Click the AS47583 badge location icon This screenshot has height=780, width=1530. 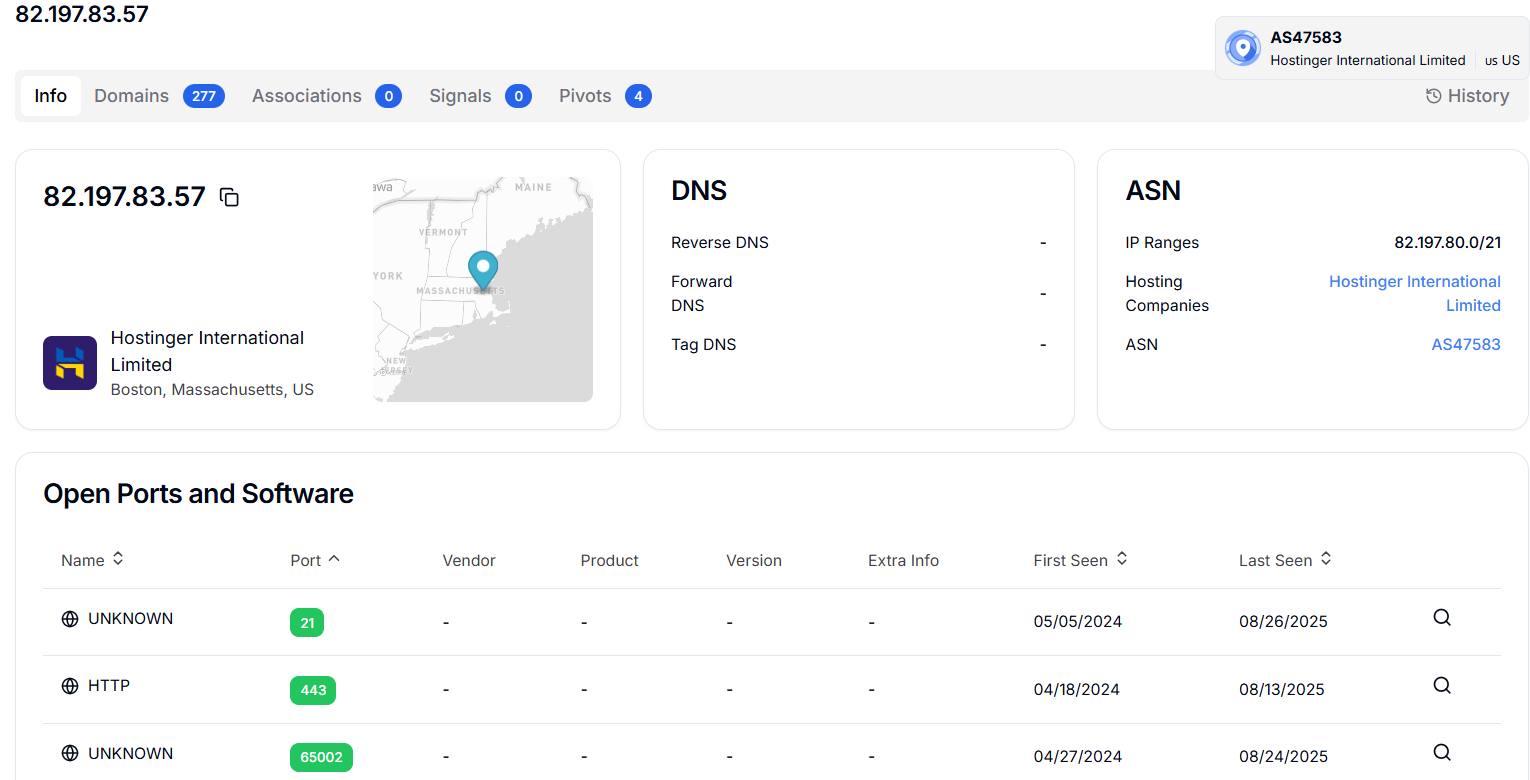tap(1243, 48)
